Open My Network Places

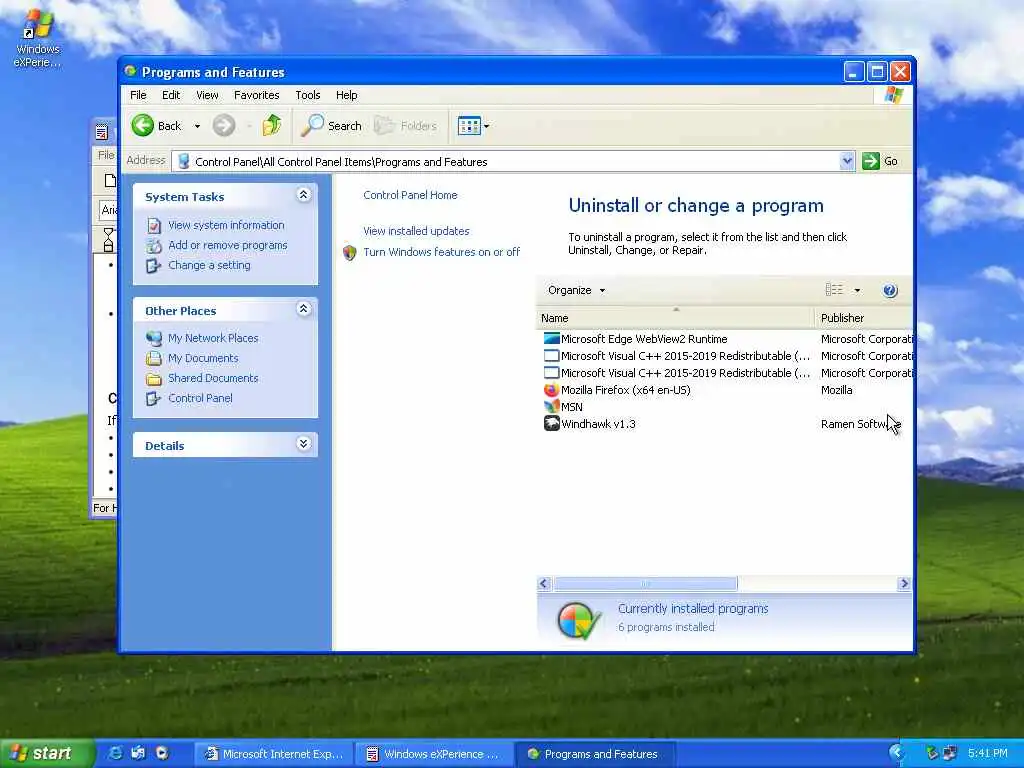(x=213, y=338)
